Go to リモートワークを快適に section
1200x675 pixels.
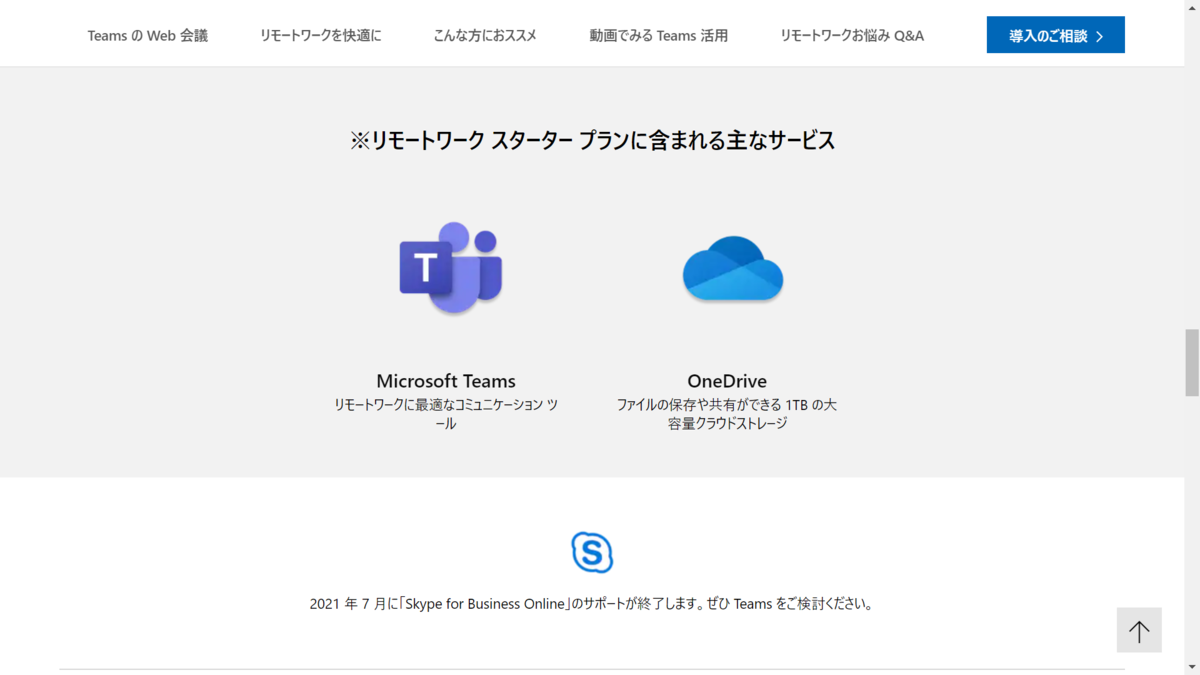tap(321, 35)
